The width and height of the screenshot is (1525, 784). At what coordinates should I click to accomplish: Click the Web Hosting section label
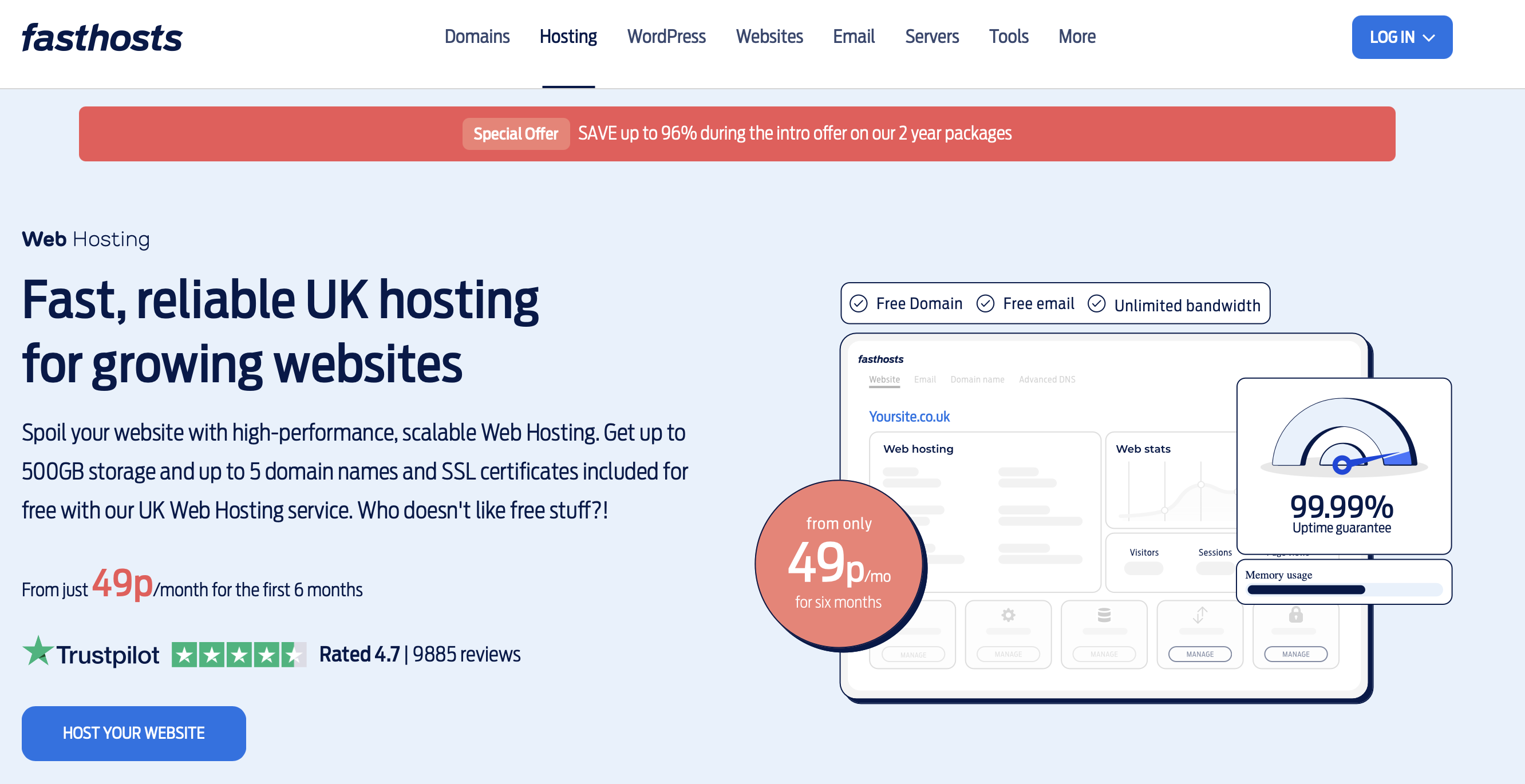tap(86, 239)
